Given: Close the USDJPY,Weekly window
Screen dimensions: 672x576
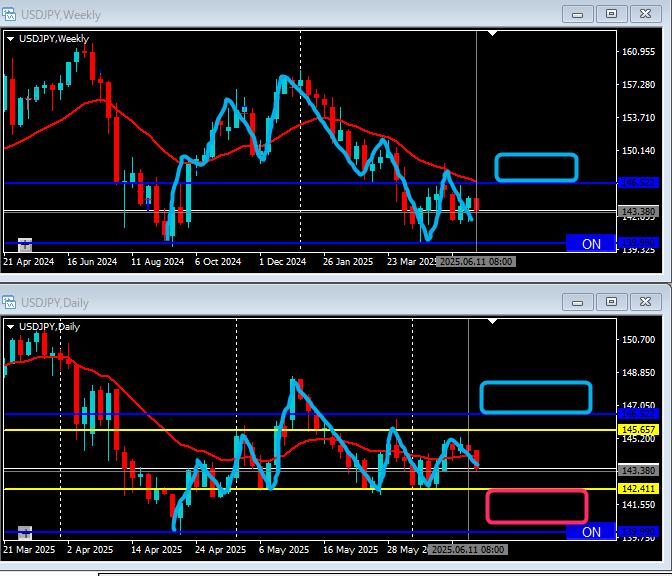Looking at the screenshot, I should [645, 14].
